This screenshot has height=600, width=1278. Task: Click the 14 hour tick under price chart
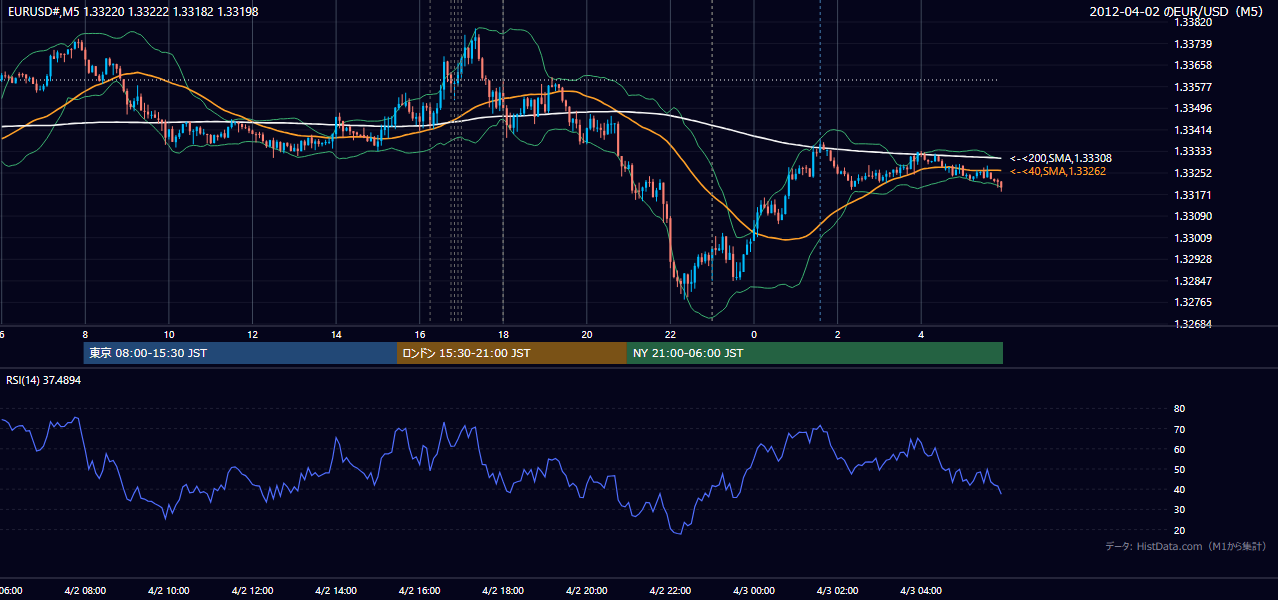point(337,334)
